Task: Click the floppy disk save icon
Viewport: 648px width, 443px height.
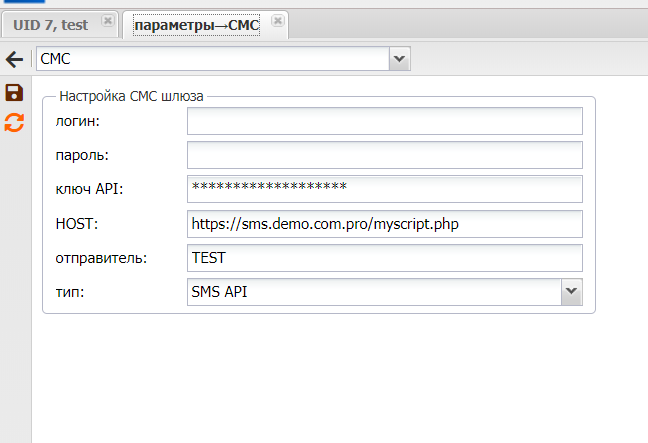Action: pos(14,93)
